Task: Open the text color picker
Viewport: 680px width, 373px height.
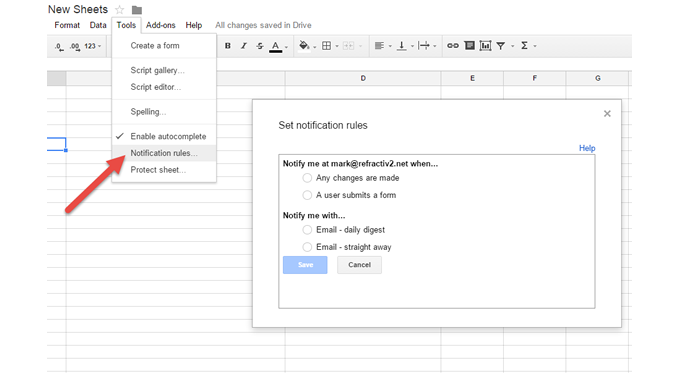Action: tap(275, 46)
